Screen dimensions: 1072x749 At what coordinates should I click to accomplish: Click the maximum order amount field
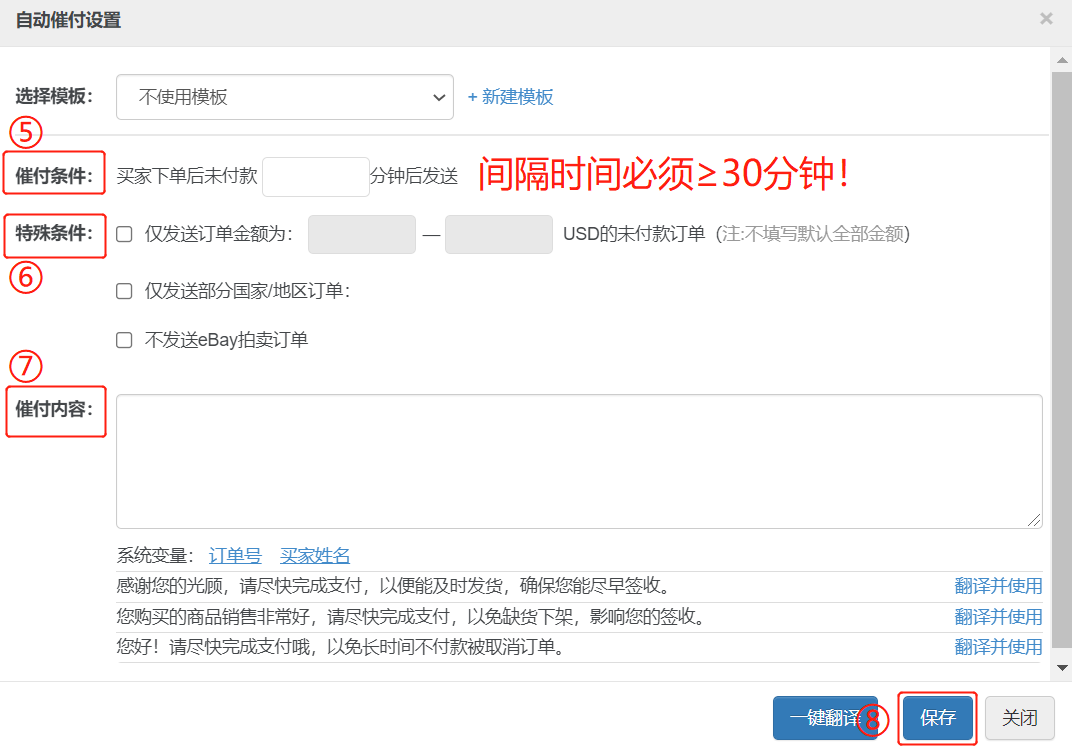pos(498,234)
